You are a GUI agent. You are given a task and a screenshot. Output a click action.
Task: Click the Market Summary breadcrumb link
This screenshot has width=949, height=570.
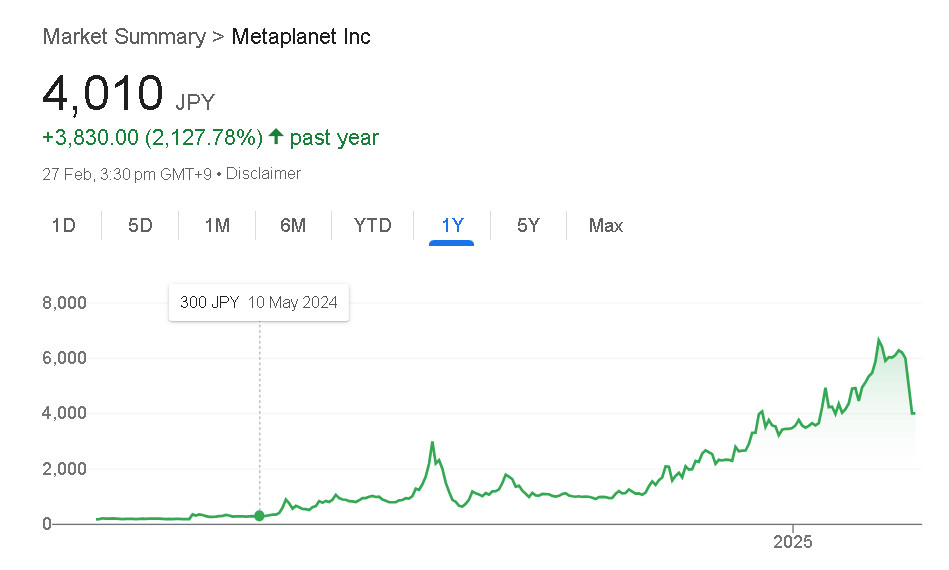coord(123,37)
